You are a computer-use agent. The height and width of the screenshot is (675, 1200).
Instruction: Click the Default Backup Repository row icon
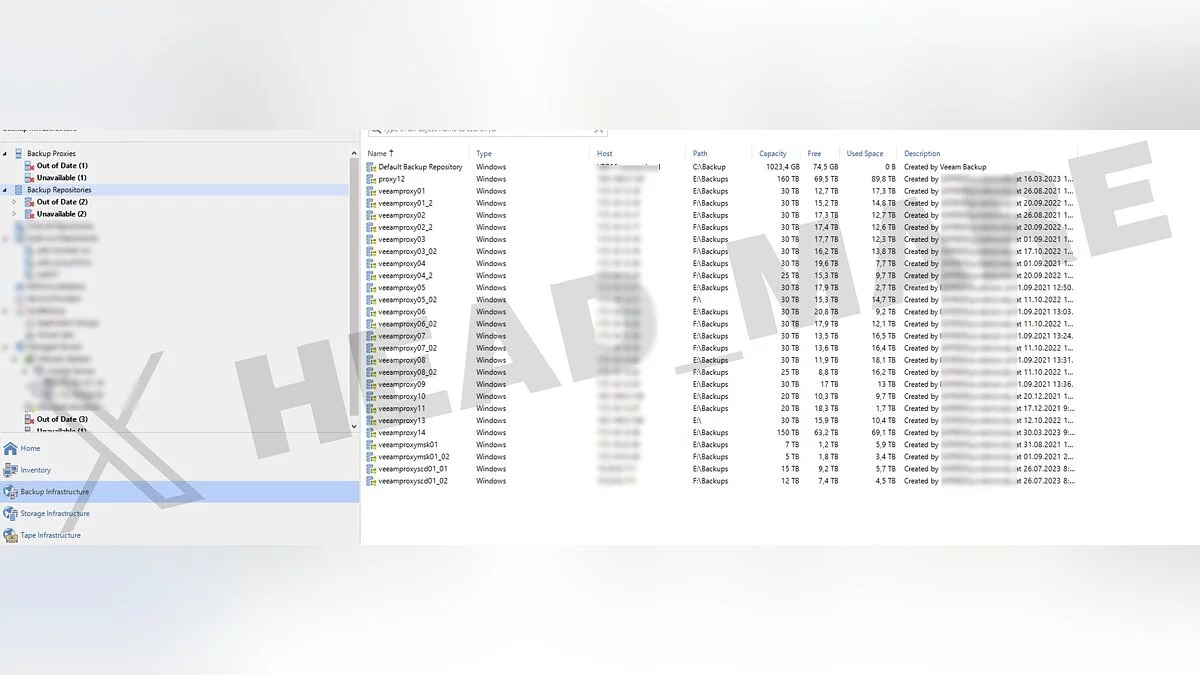coord(371,167)
